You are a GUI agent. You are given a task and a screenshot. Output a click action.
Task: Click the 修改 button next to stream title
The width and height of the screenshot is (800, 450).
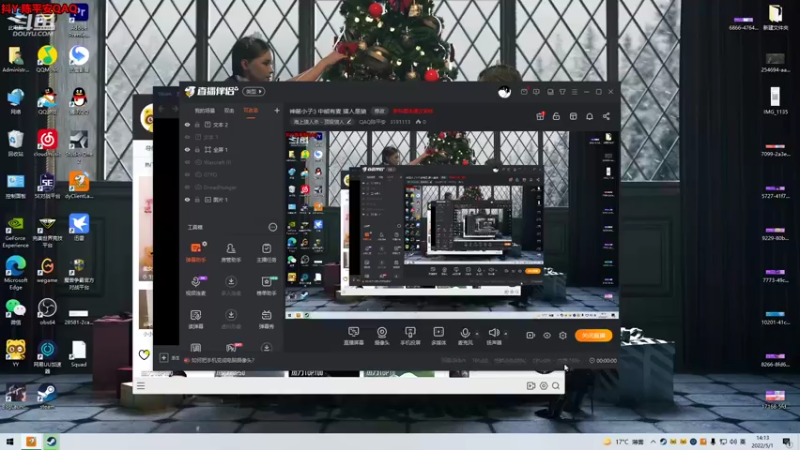tap(380, 111)
